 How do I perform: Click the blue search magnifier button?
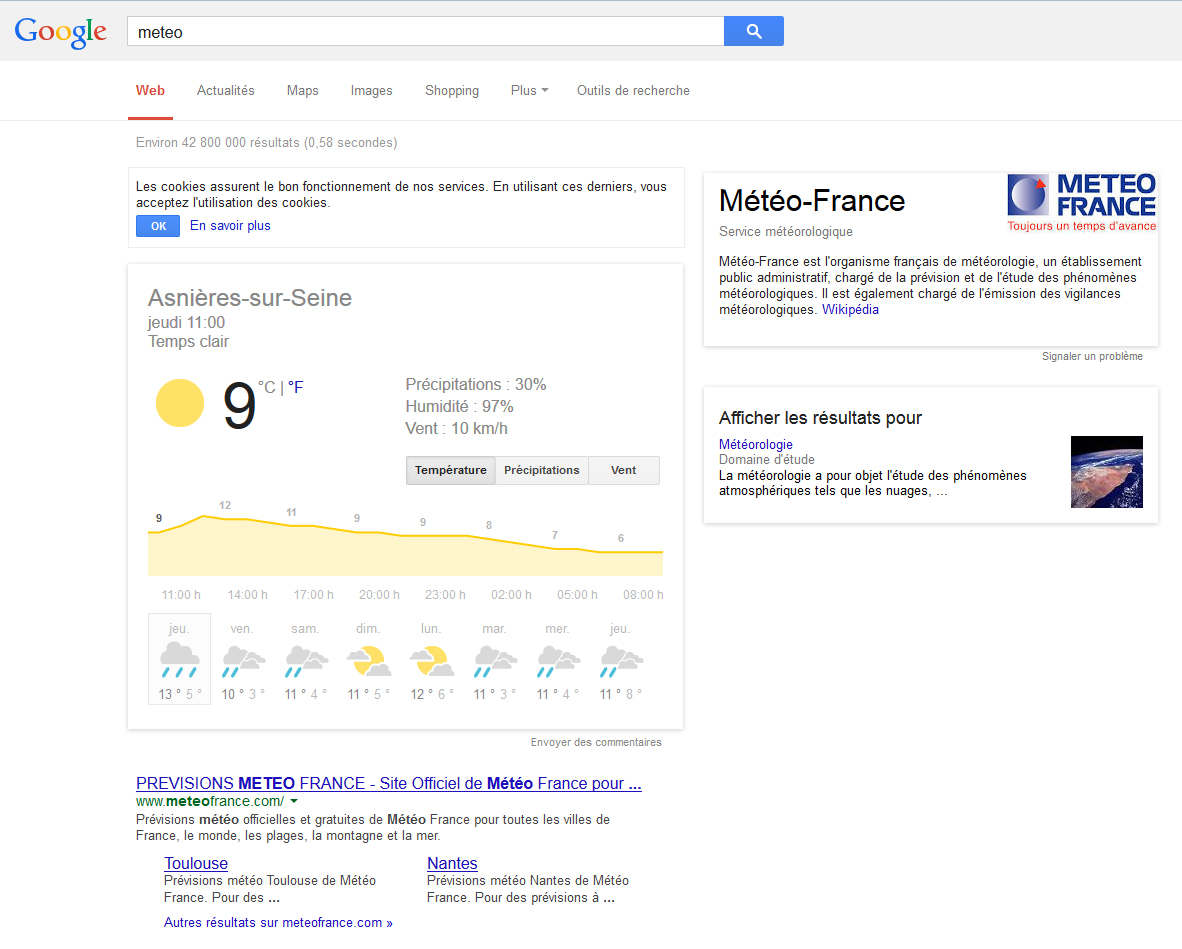(754, 31)
